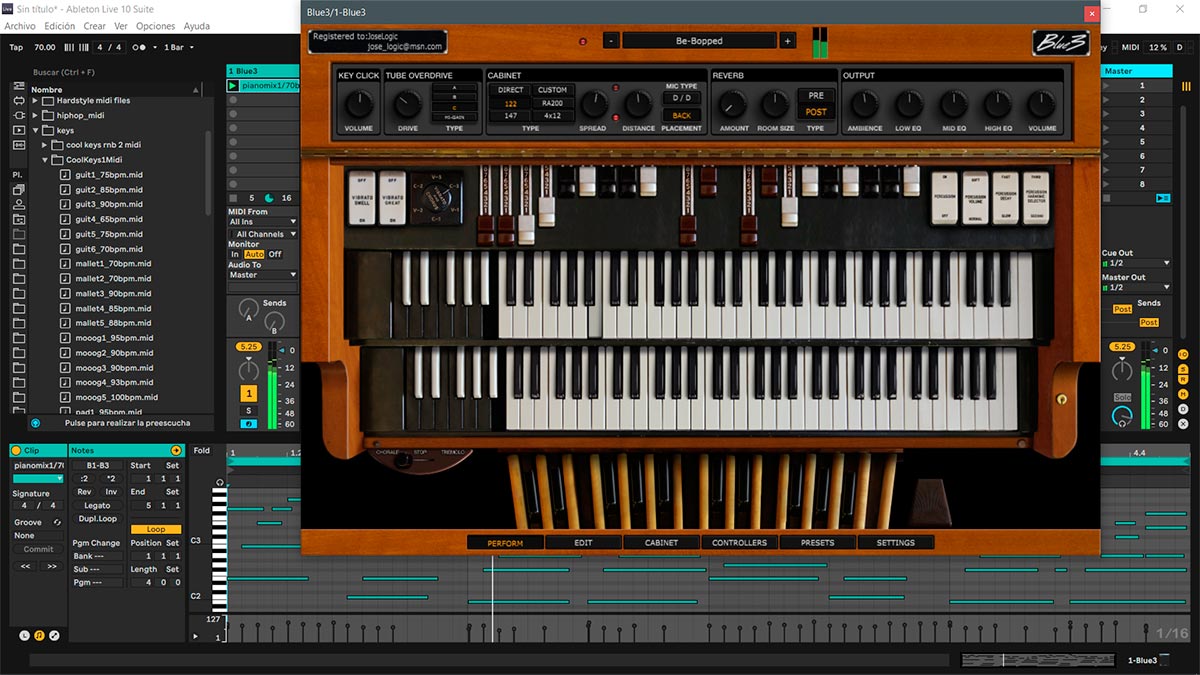Click the Vibrato Chorus rotary selector
The width and height of the screenshot is (1200, 675).
click(x=436, y=197)
